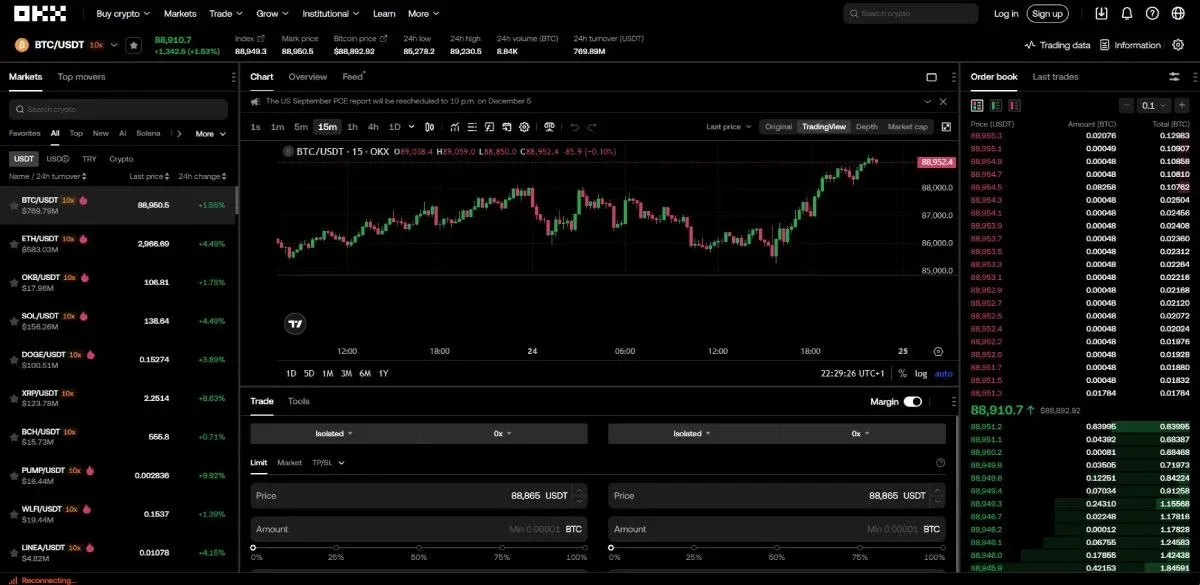
Task: Open candlestick chart type icon
Action: 430,127
